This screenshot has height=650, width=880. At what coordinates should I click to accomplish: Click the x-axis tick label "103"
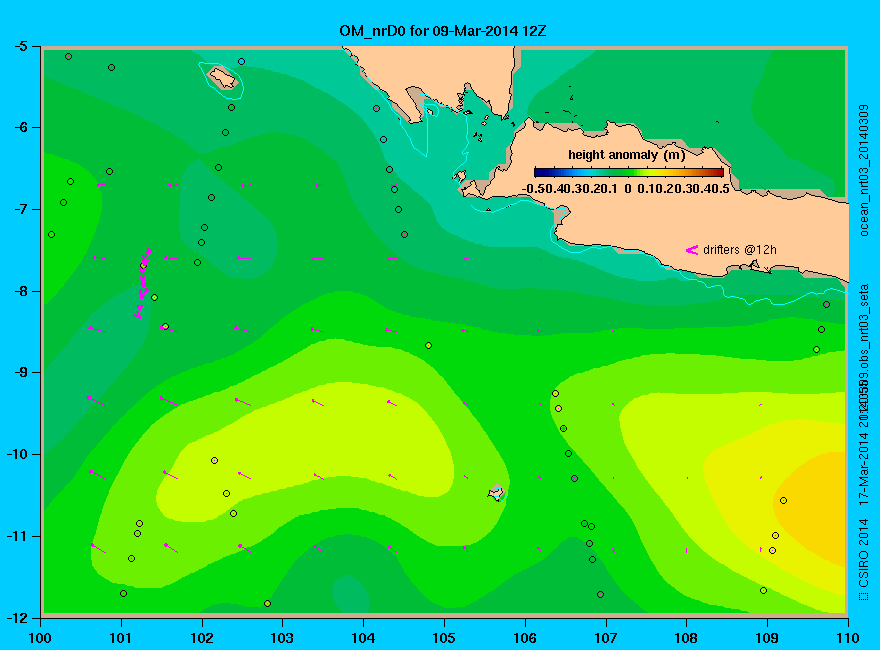(x=282, y=638)
